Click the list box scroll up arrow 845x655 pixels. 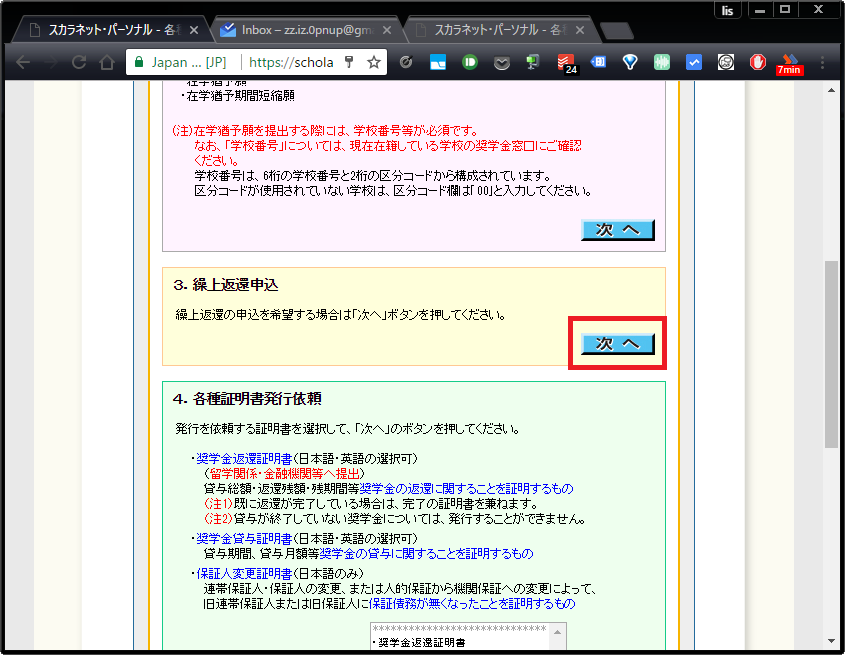(557, 632)
